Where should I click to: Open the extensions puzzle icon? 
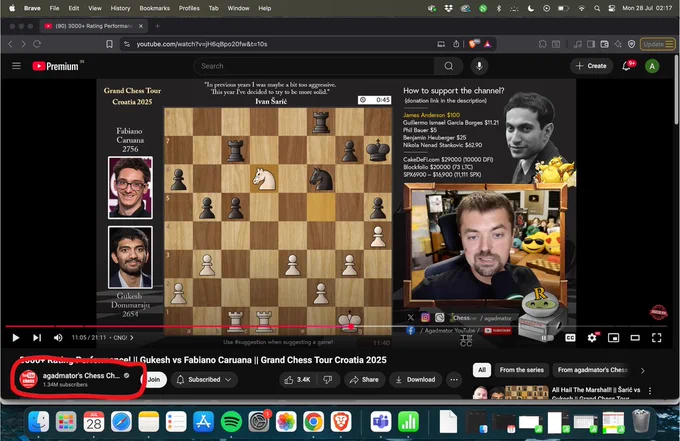click(543, 44)
